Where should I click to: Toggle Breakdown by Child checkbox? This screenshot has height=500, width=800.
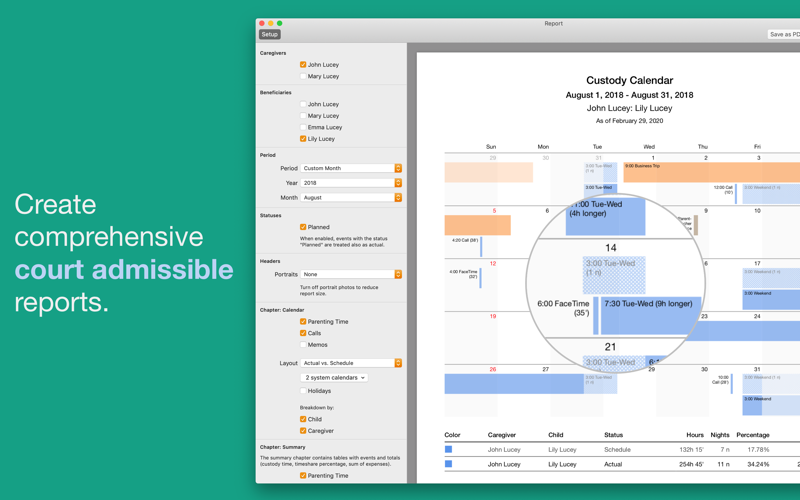pos(303,419)
